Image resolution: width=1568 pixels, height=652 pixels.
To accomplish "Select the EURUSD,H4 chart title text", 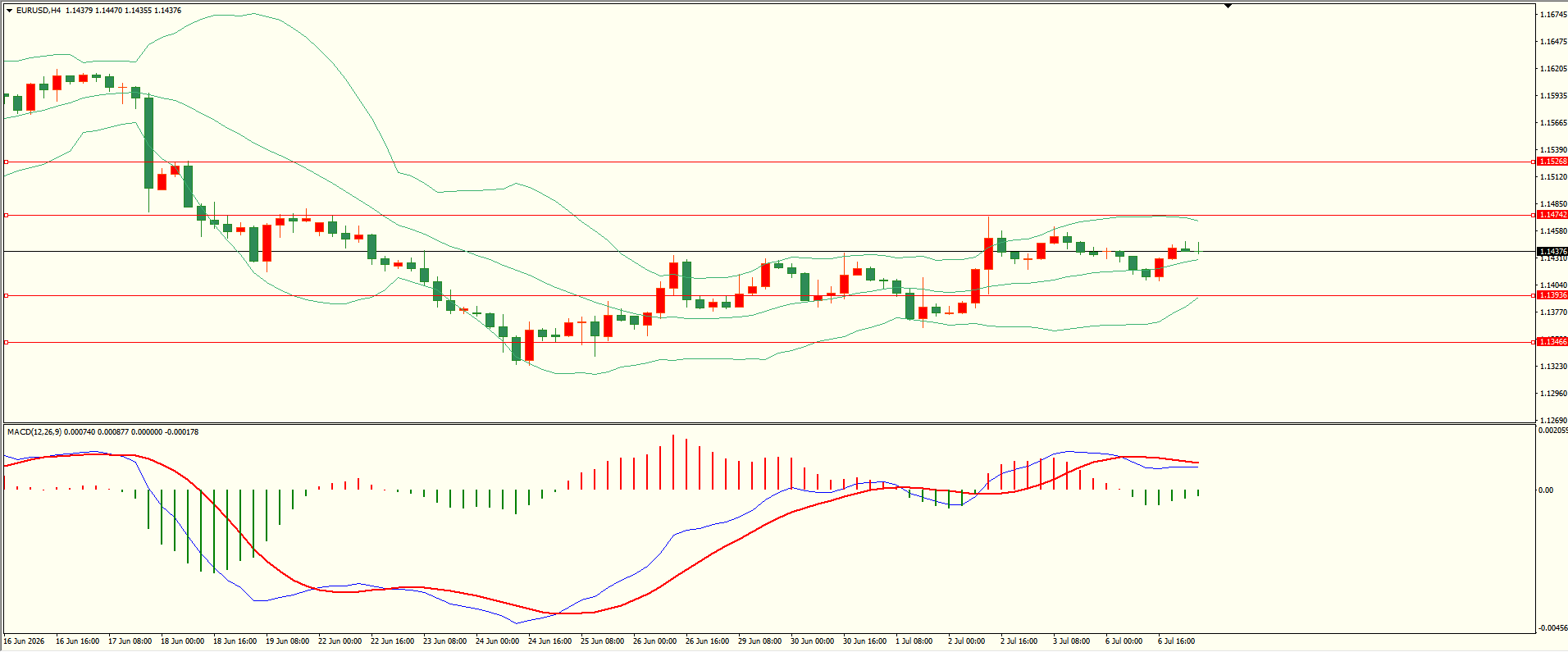I will (x=39, y=11).
